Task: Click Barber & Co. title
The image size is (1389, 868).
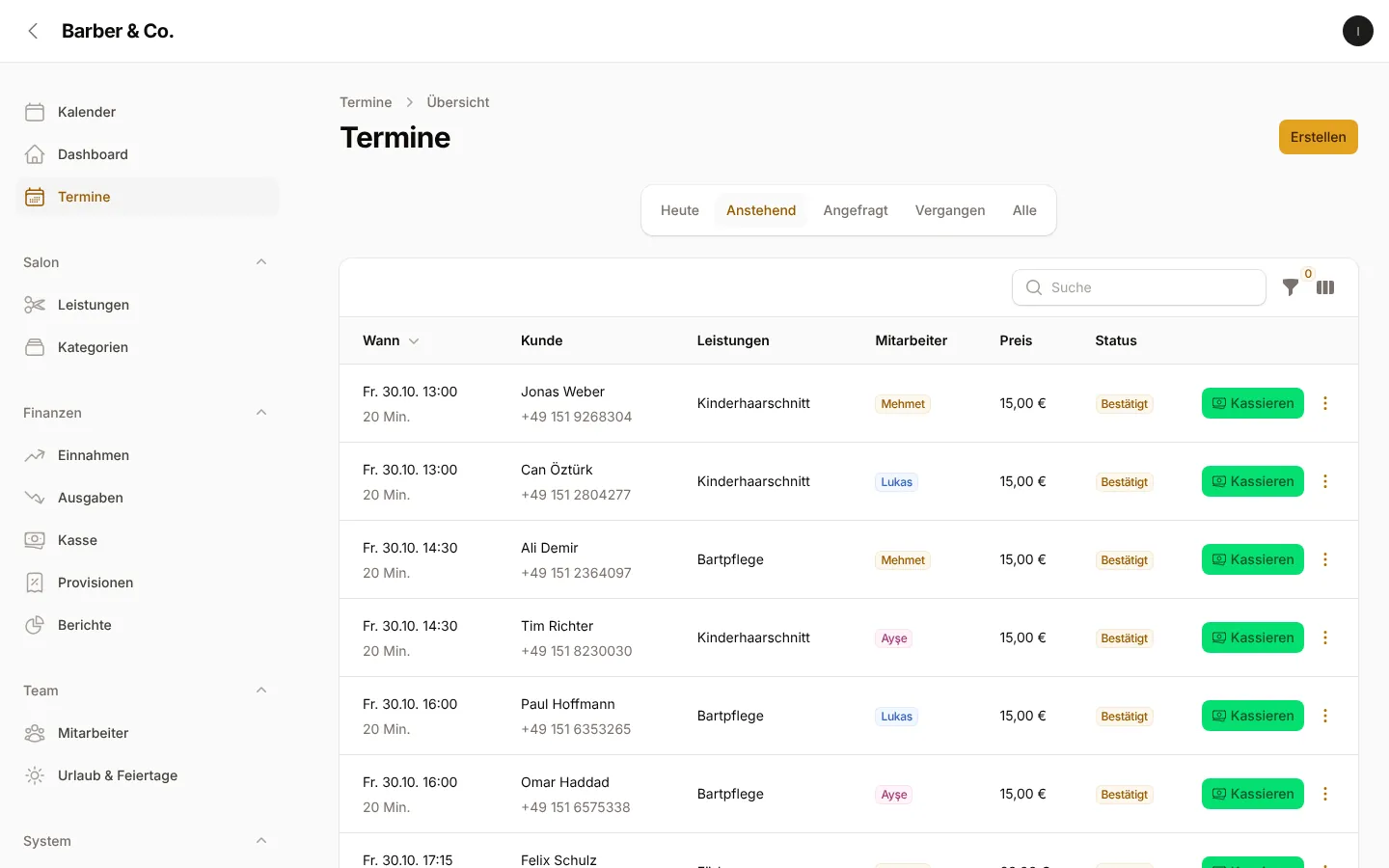Action: coord(118,31)
